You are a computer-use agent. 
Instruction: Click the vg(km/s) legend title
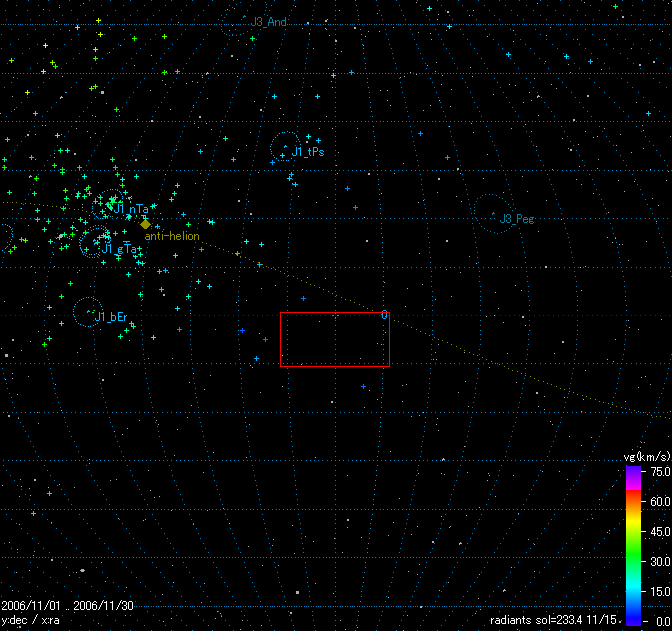pyautogui.click(x=647, y=457)
